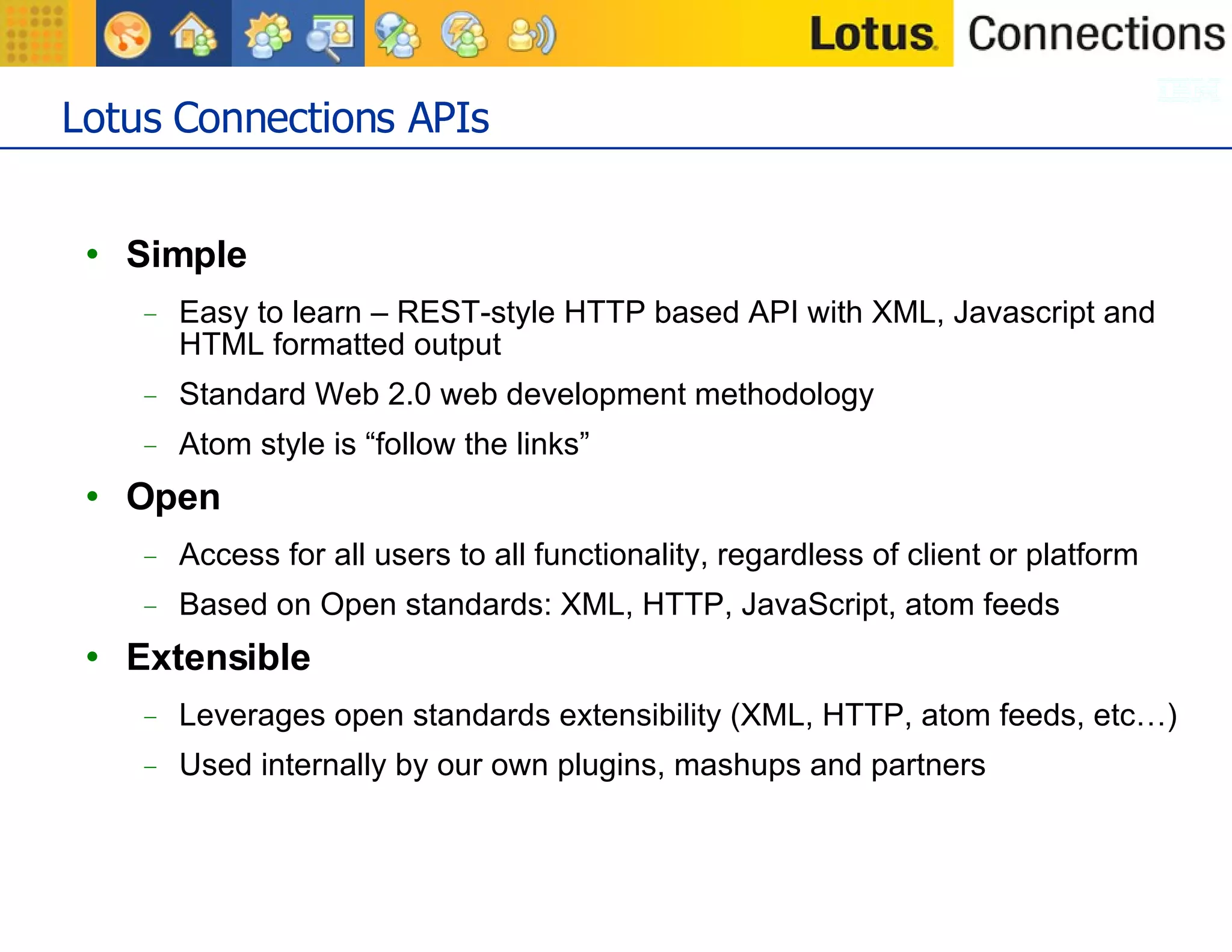Click the Atom style follow the links line
1232x952 pixels.
(x=384, y=444)
